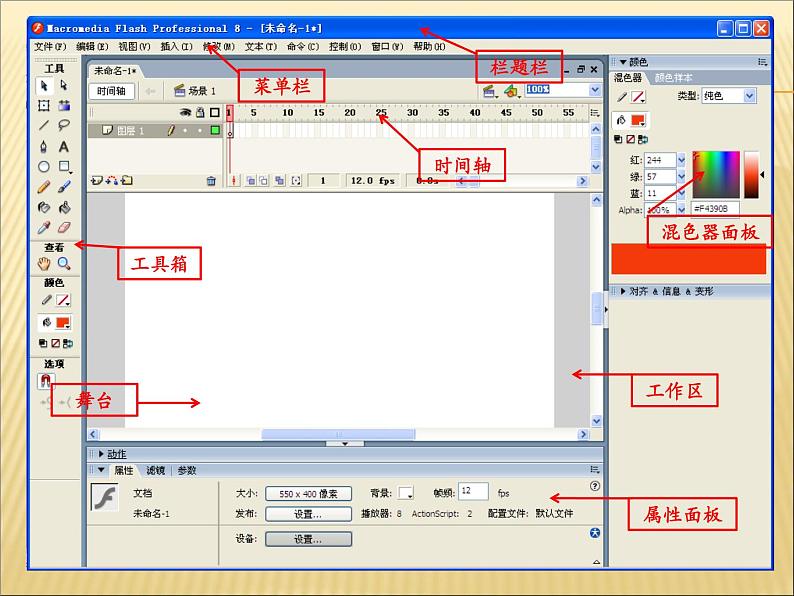Select the Gradient Transform tool
This screenshot has height=596, width=794.
[x=64, y=105]
